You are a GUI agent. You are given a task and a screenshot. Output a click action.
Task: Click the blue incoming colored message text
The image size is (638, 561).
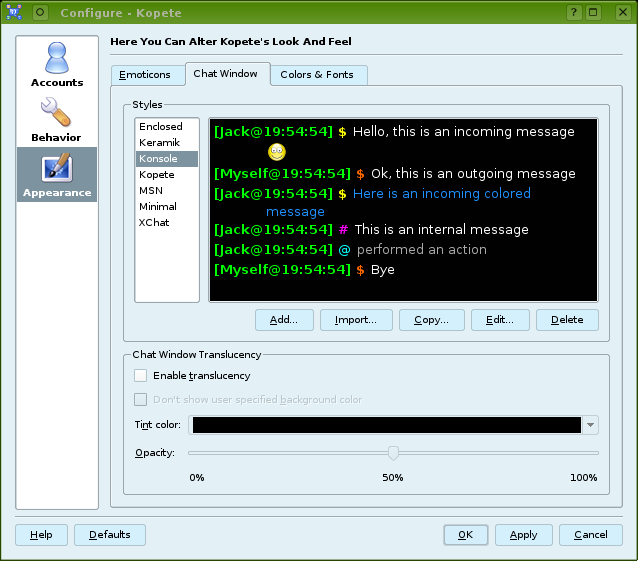tap(442, 194)
